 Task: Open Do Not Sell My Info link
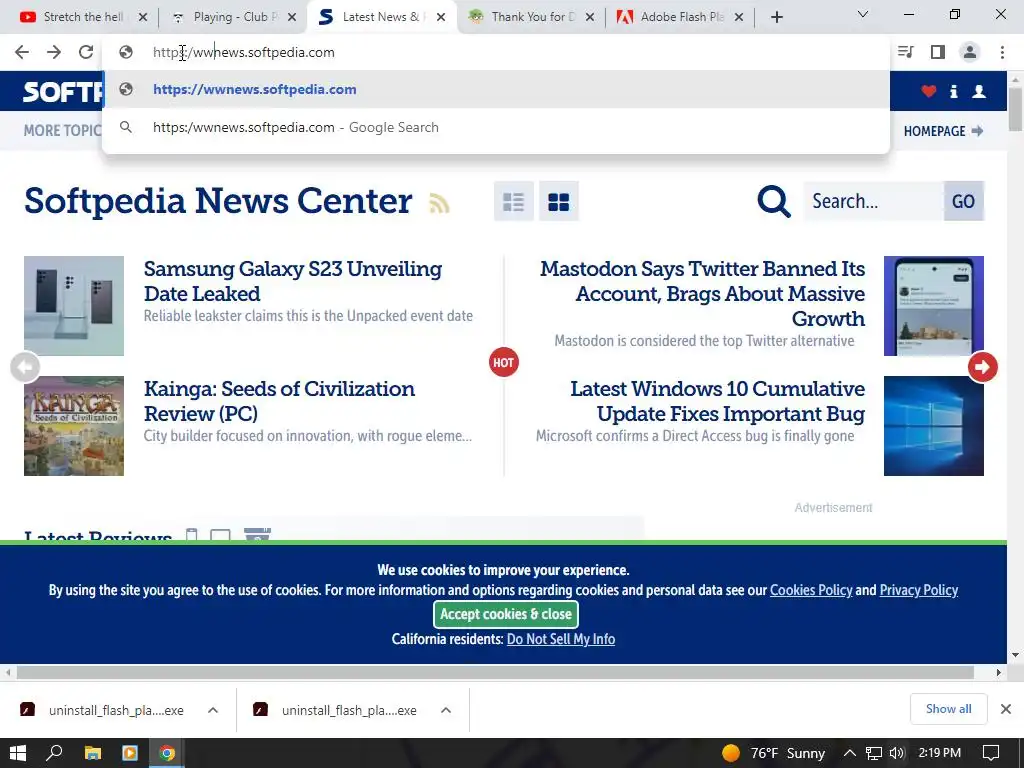click(561, 639)
